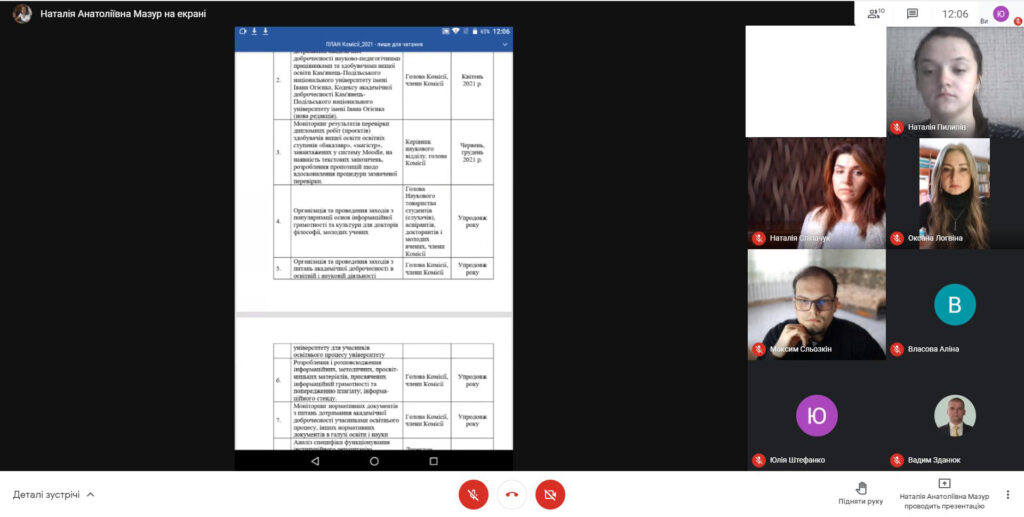Image resolution: width=1024 pixels, height=517 pixels.
Task: Open the chat messages panel
Action: pyautogui.click(x=912, y=14)
